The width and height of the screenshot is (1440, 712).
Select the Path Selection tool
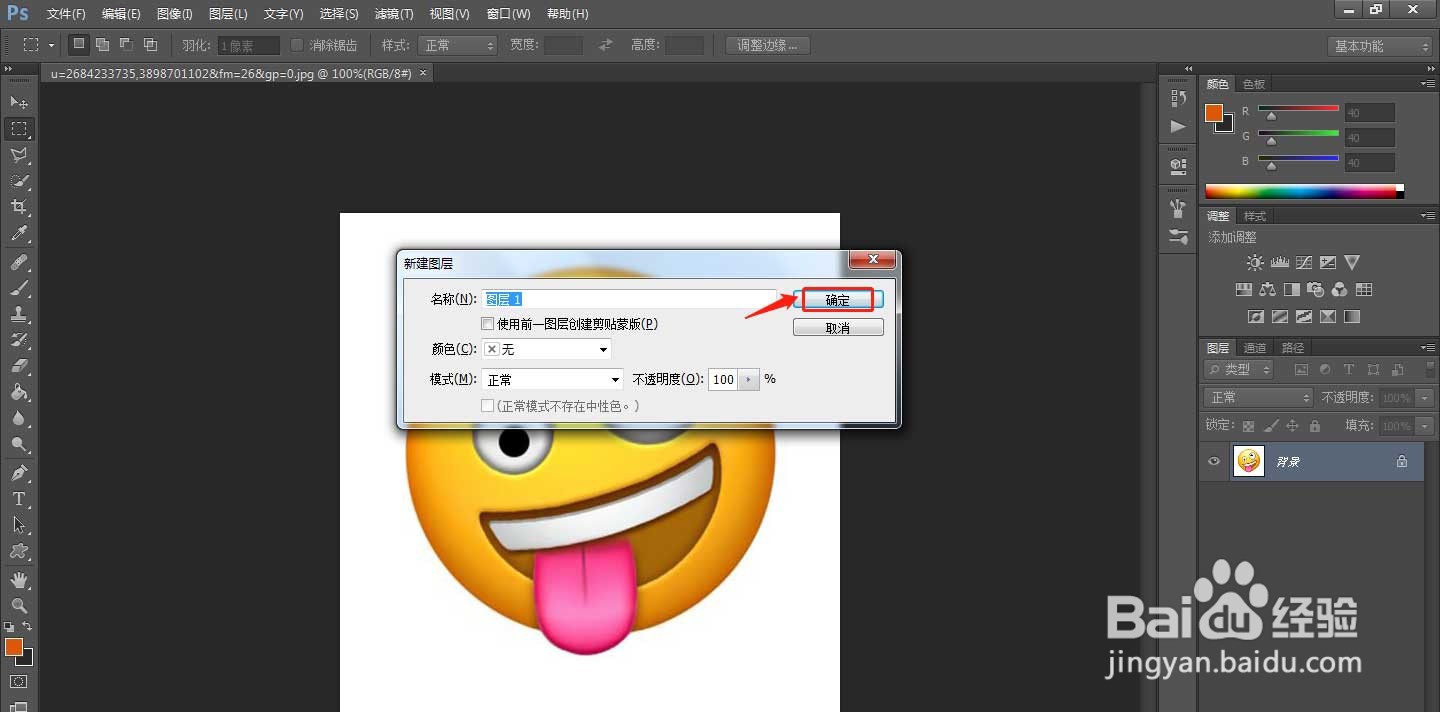(x=19, y=524)
